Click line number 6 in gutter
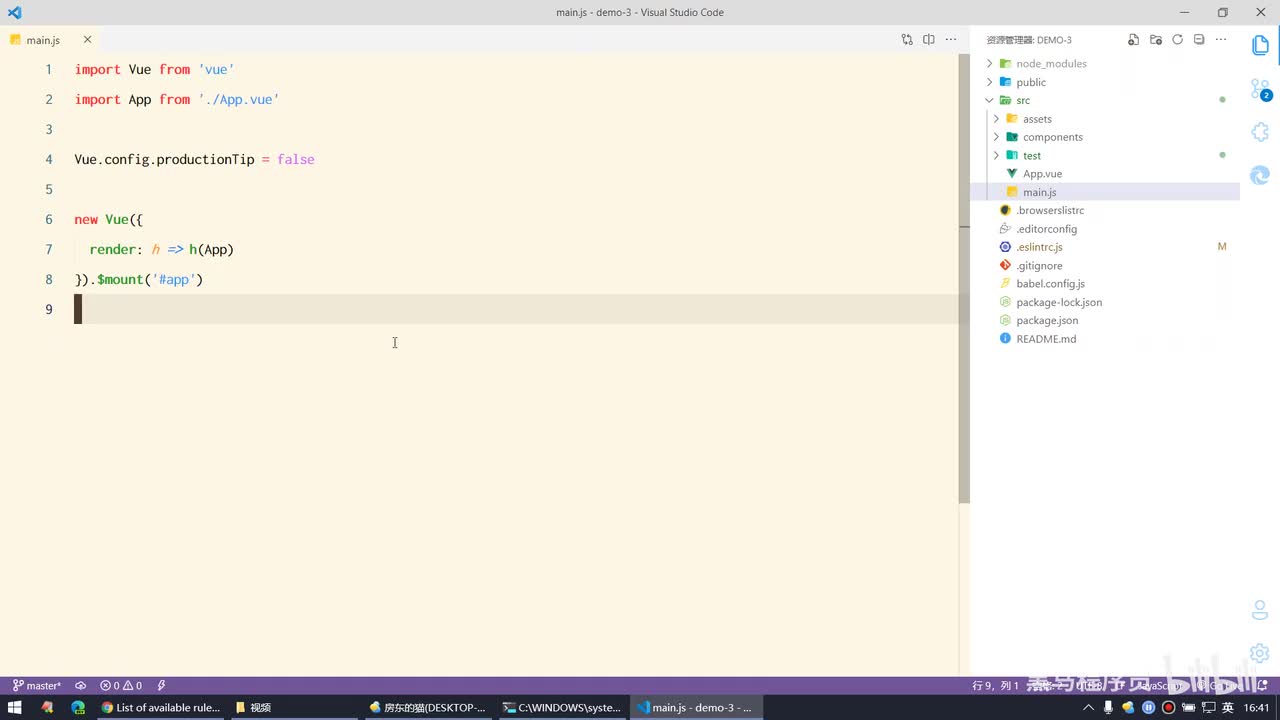Viewport: 1280px width, 720px height. (x=49, y=219)
